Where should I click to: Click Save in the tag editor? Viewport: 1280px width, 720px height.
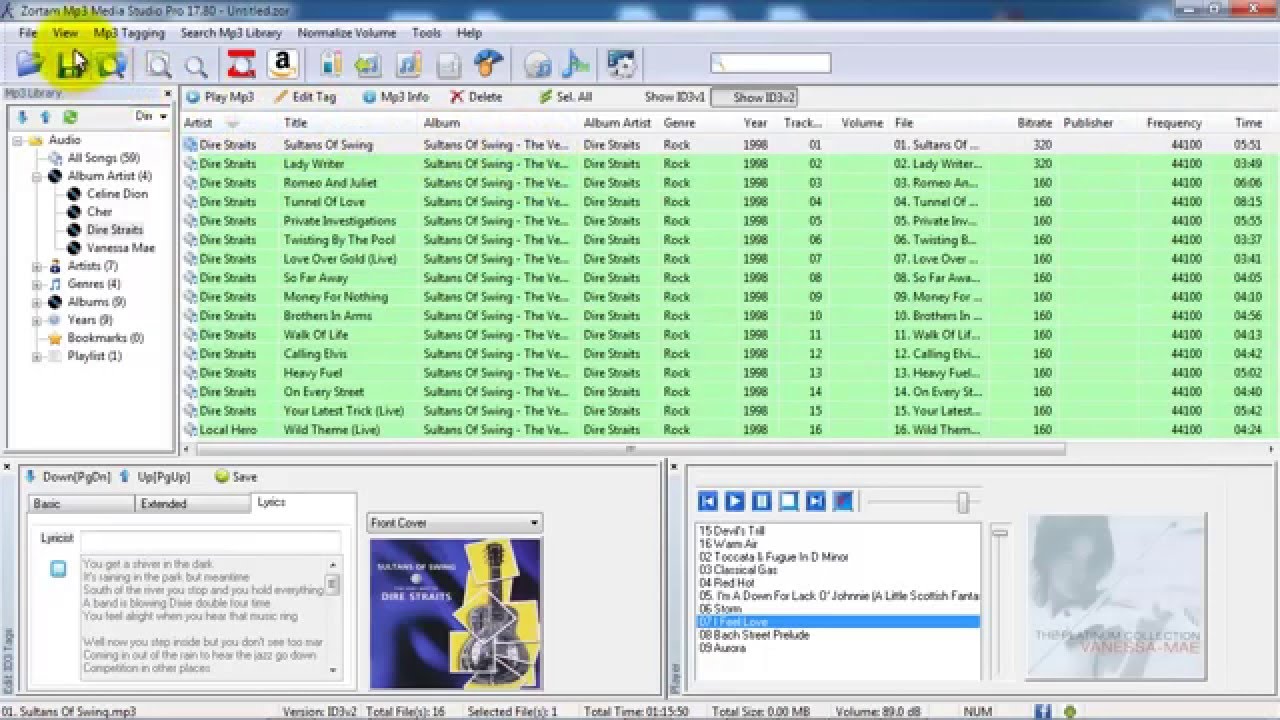[236, 477]
